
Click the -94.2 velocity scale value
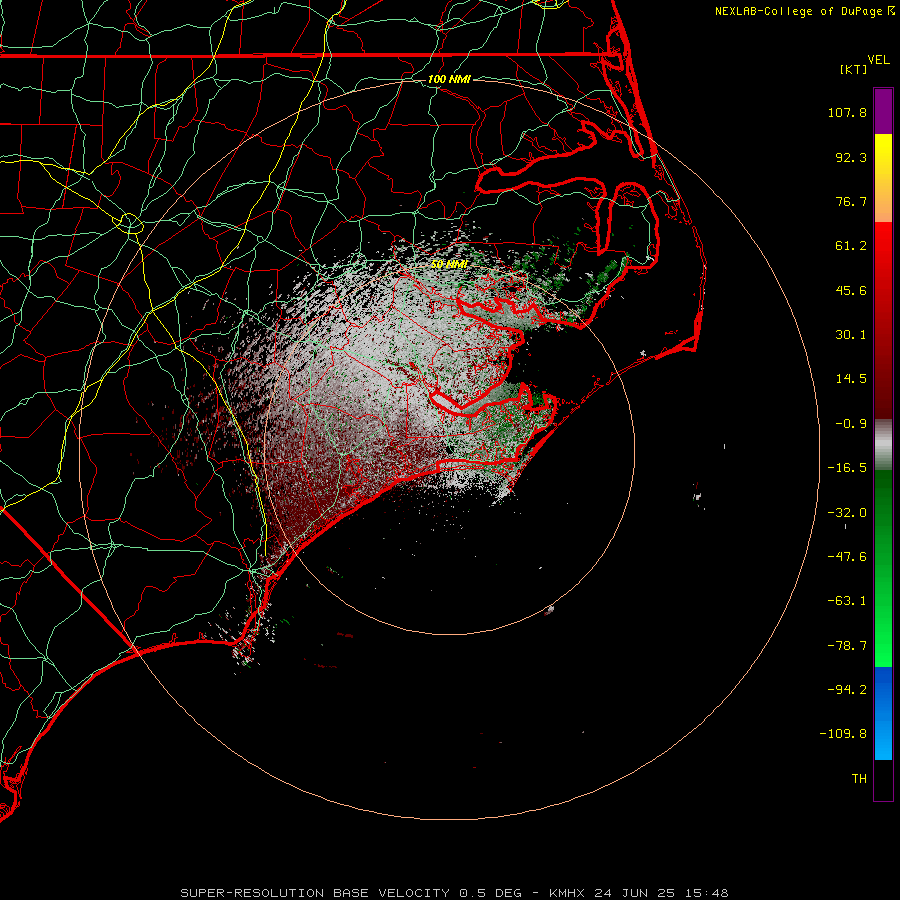847,689
